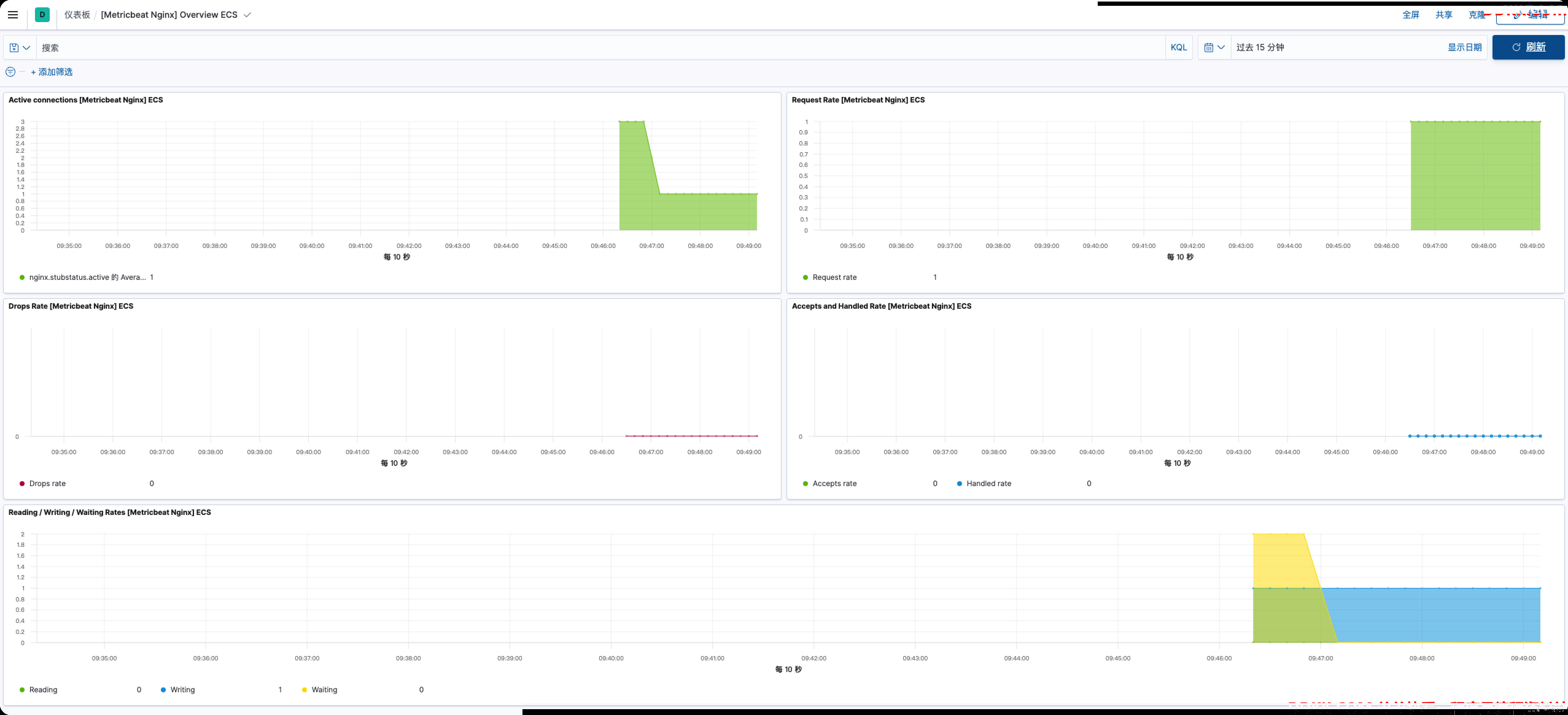The height and width of the screenshot is (715, 1568).
Task: Open the calendar quick date menu
Action: pyautogui.click(x=1214, y=48)
